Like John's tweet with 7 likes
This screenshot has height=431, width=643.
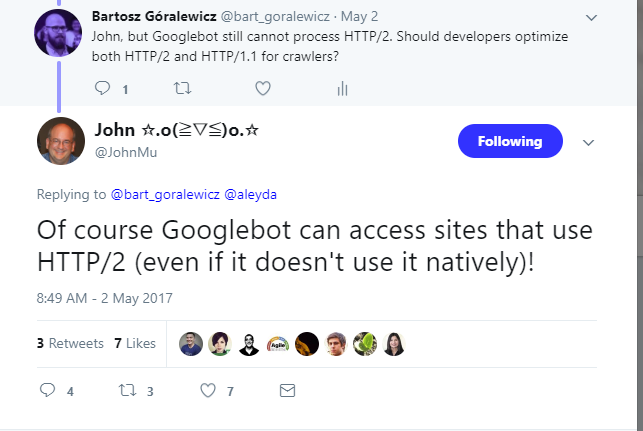[208, 390]
